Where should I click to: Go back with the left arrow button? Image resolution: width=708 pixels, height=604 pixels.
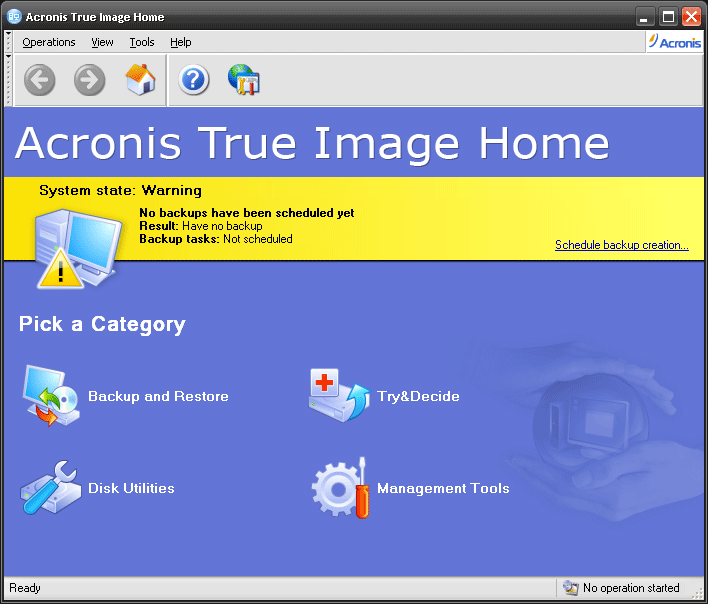(x=40, y=80)
